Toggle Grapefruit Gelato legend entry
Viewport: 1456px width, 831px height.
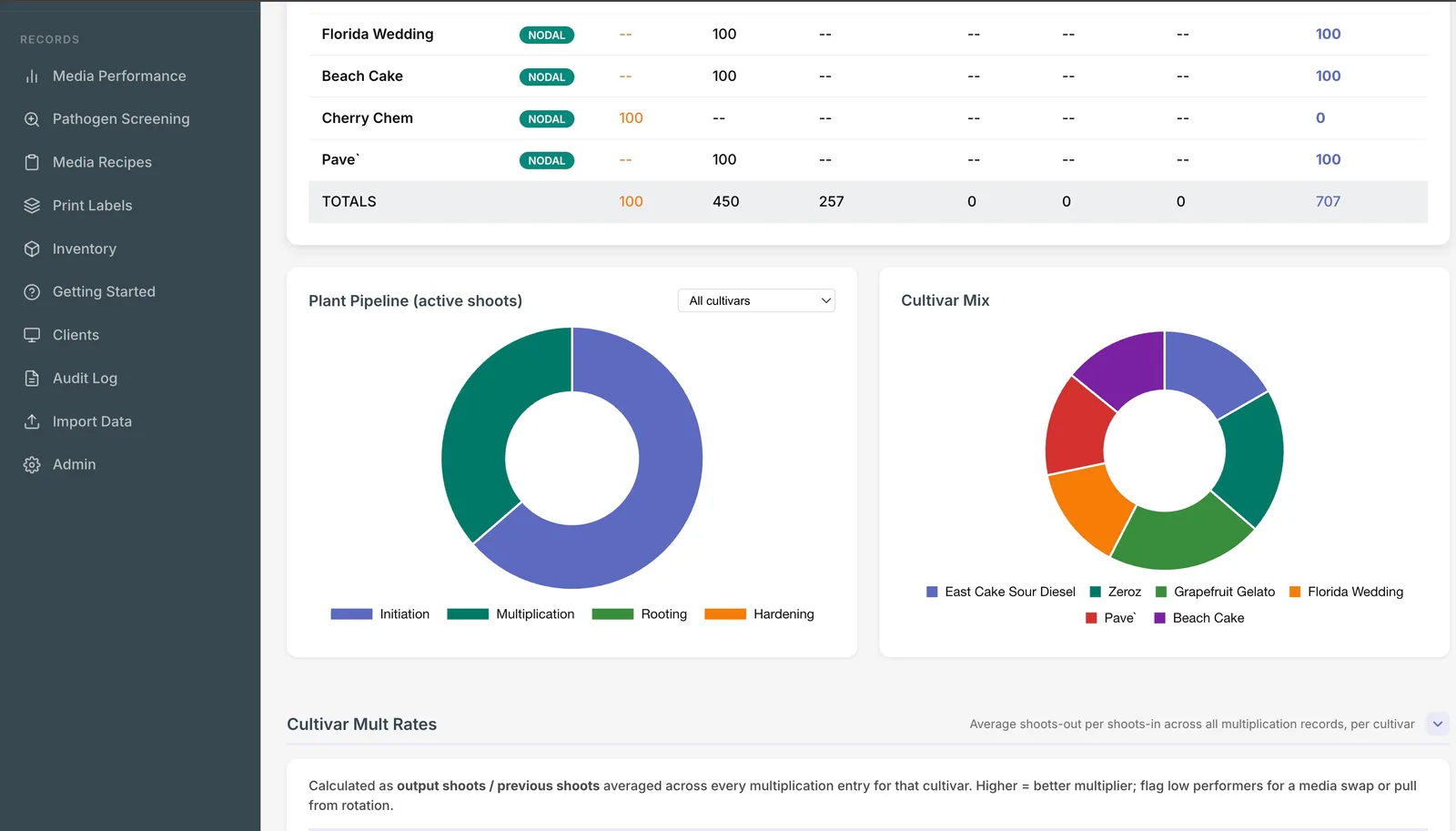click(1216, 592)
